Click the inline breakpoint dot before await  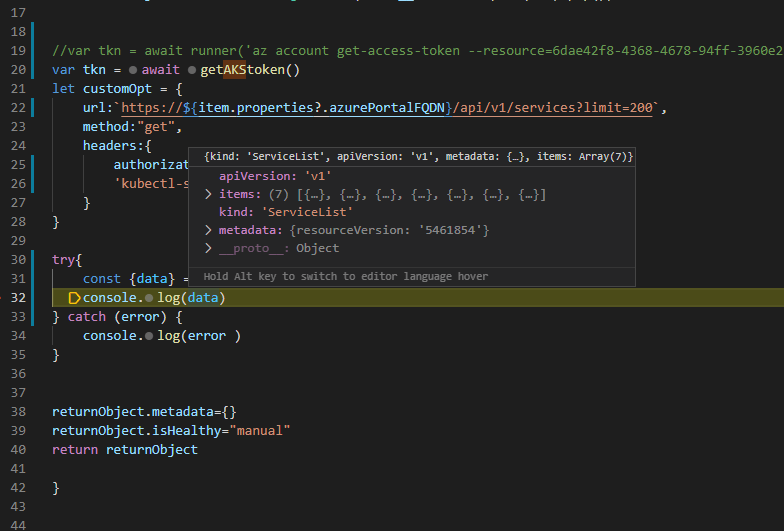point(133,70)
